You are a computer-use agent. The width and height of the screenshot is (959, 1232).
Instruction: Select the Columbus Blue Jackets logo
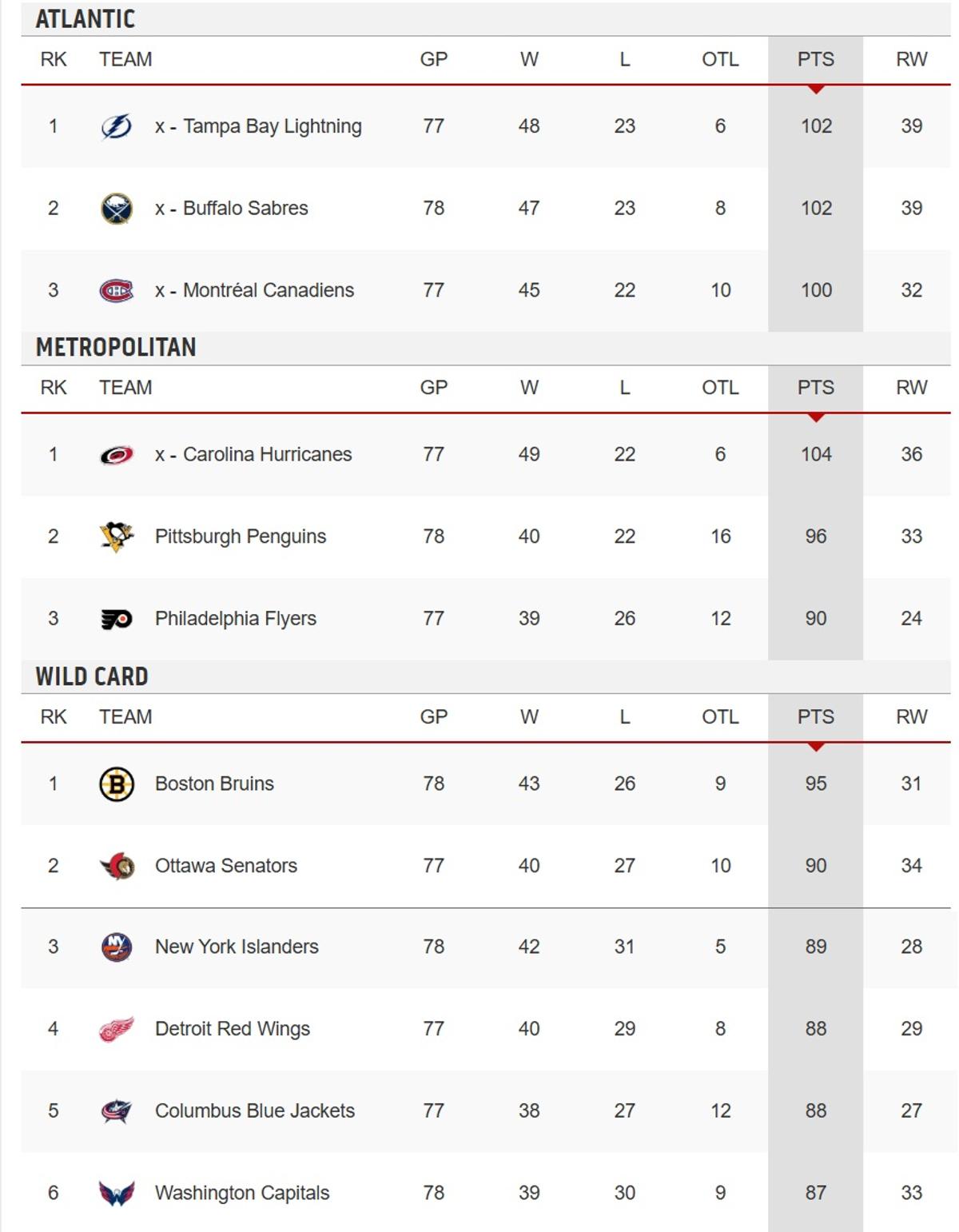115,1110
